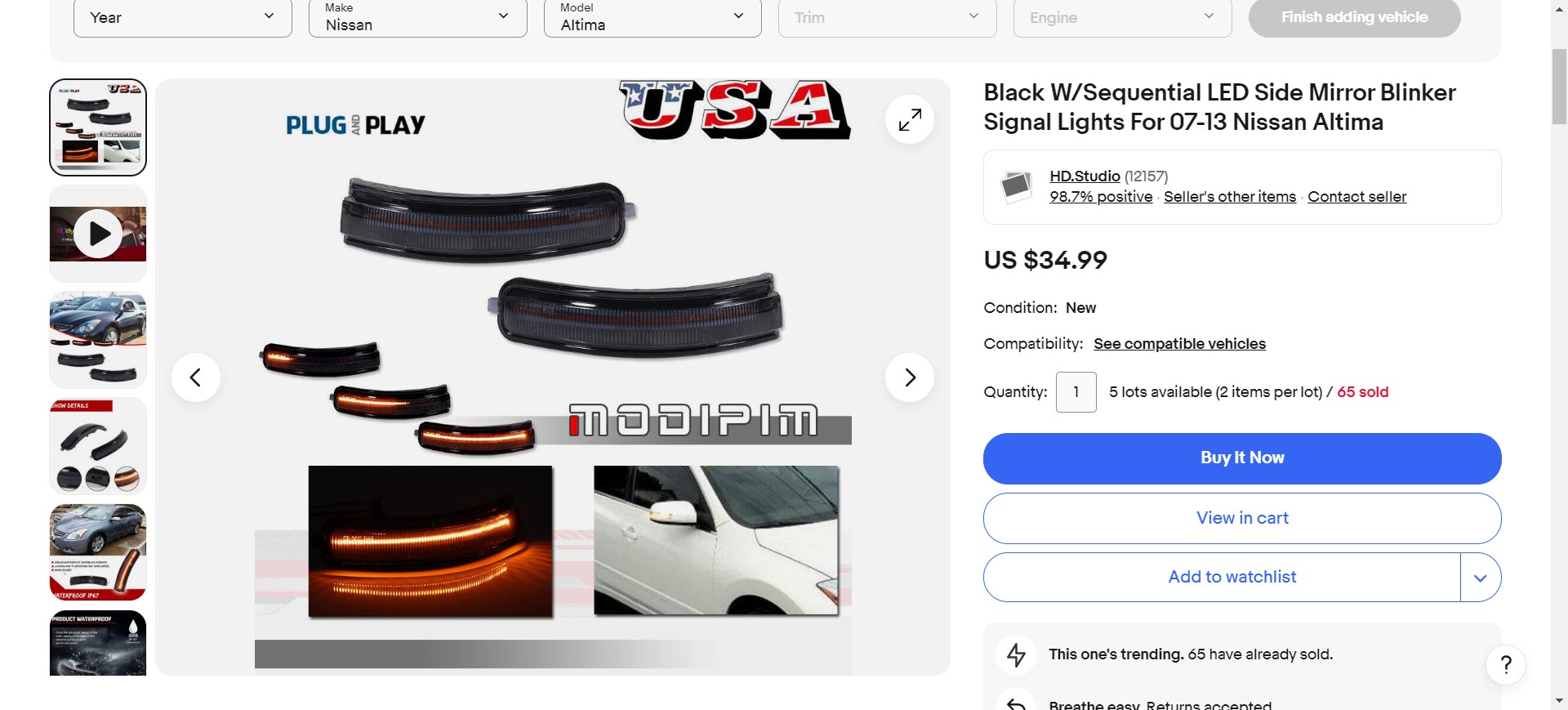1568x710 pixels.
Task: Click Contact seller link
Action: pyautogui.click(x=1356, y=197)
